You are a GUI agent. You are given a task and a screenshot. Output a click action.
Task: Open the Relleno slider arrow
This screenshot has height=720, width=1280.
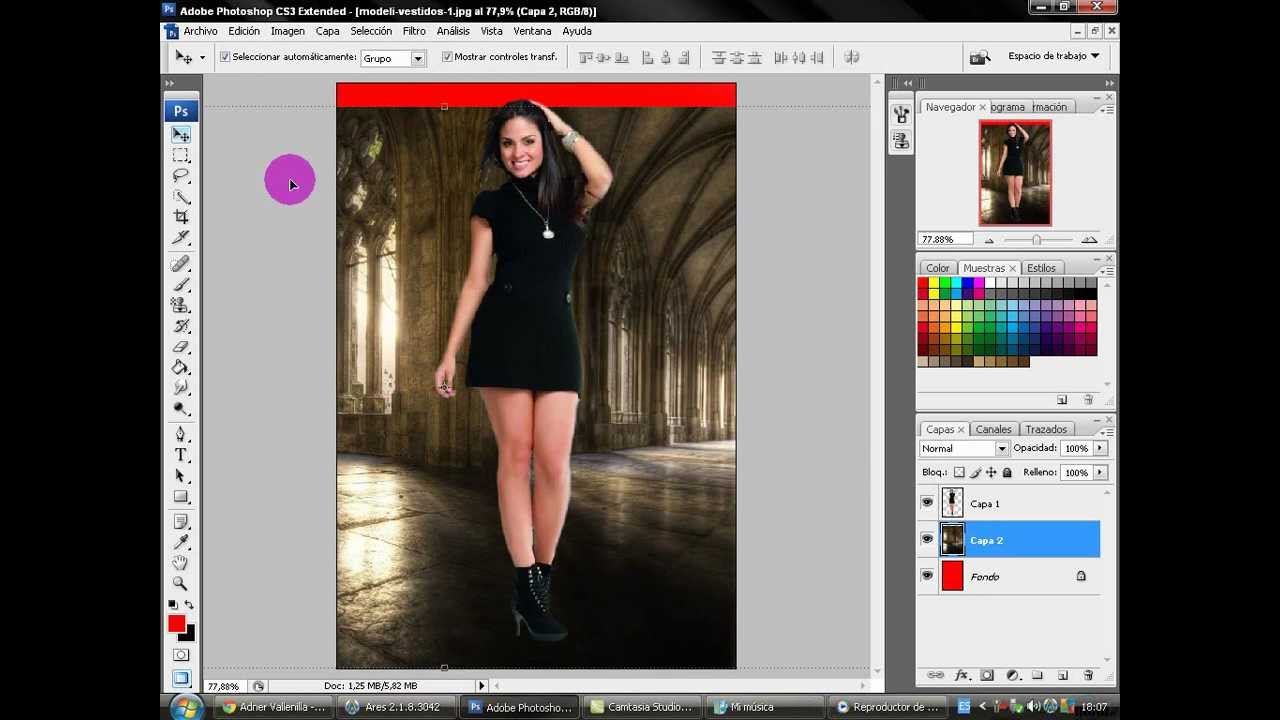[1100, 472]
